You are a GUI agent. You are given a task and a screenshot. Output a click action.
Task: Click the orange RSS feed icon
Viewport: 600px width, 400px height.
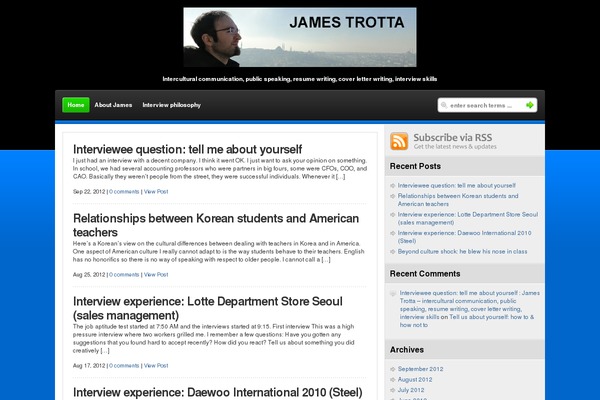coord(399,141)
